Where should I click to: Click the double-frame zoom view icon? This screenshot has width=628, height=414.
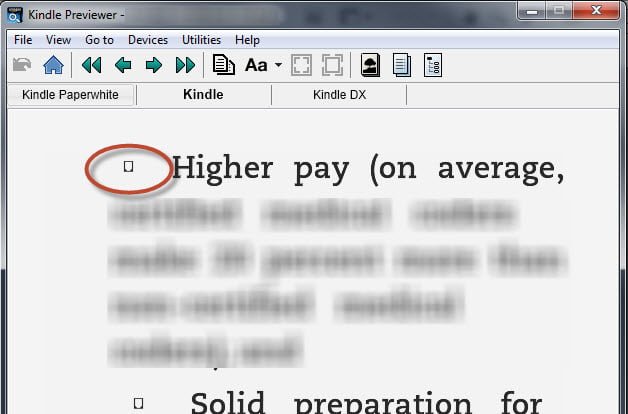pos(332,65)
